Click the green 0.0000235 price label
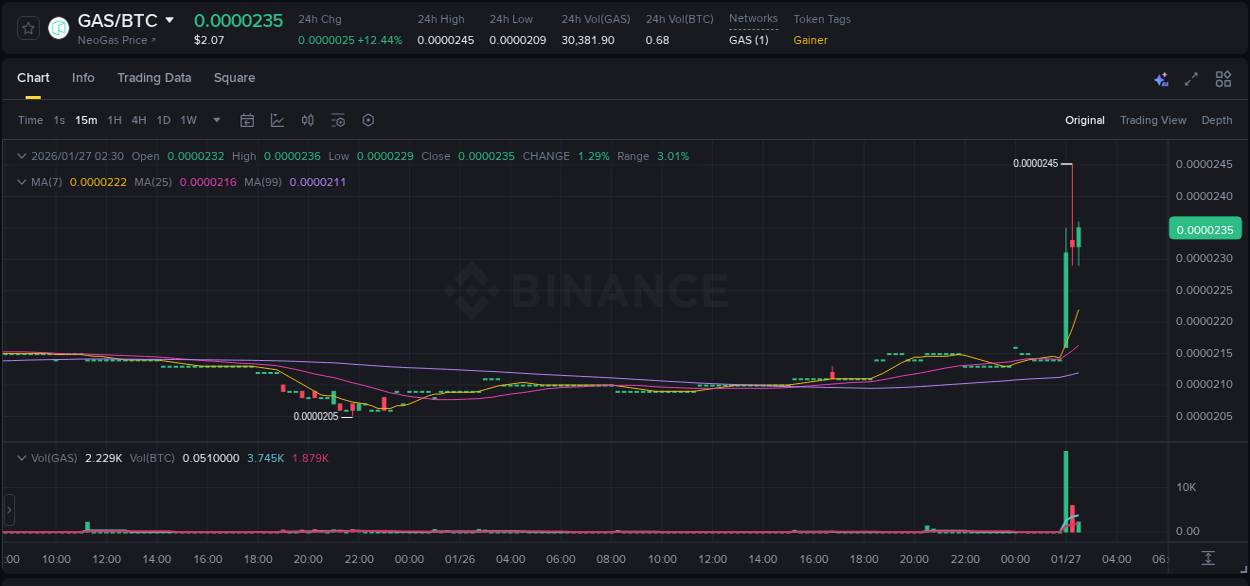This screenshot has height=586, width=1250. click(1205, 229)
